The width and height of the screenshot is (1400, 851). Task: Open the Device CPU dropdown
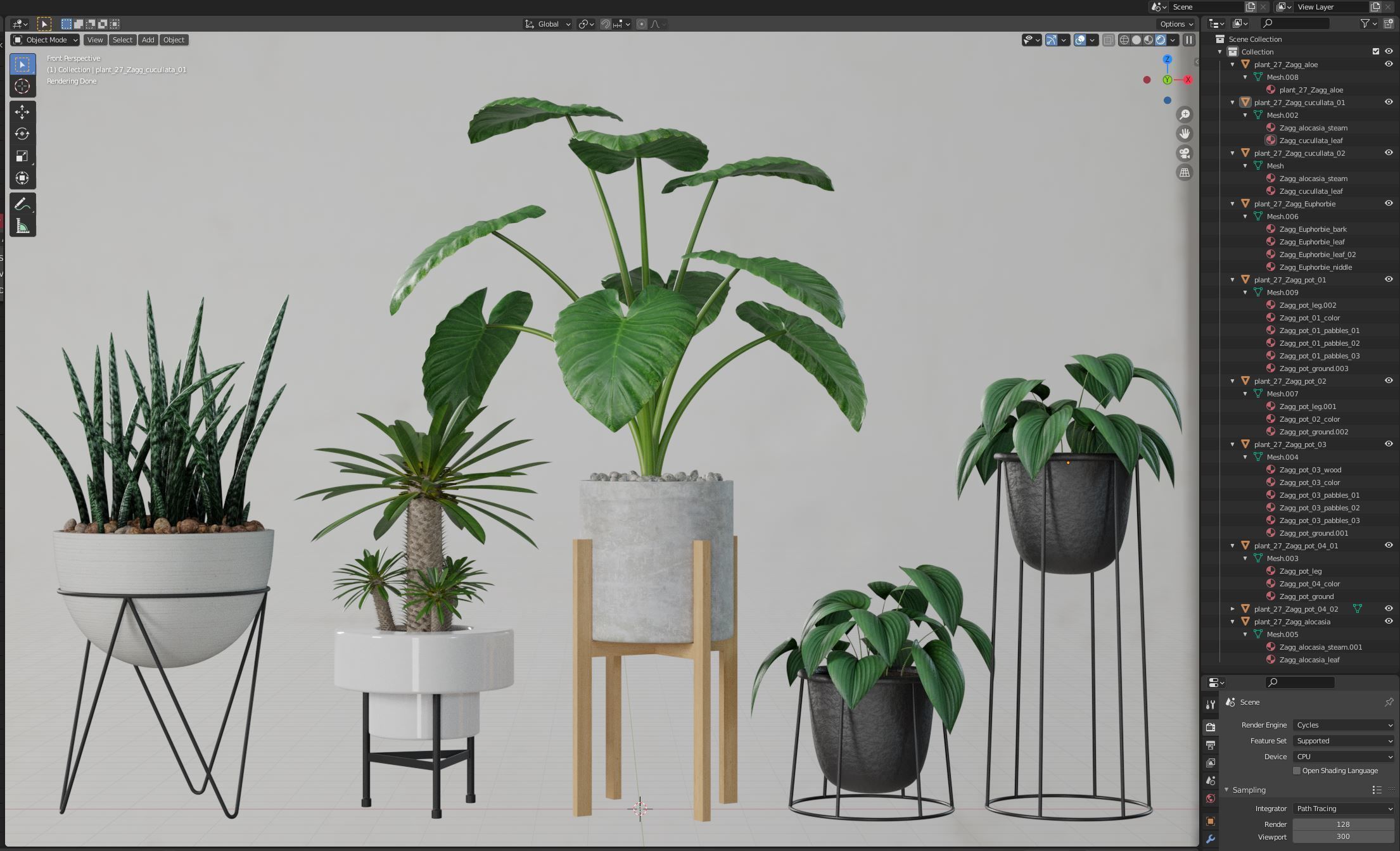(1344, 757)
